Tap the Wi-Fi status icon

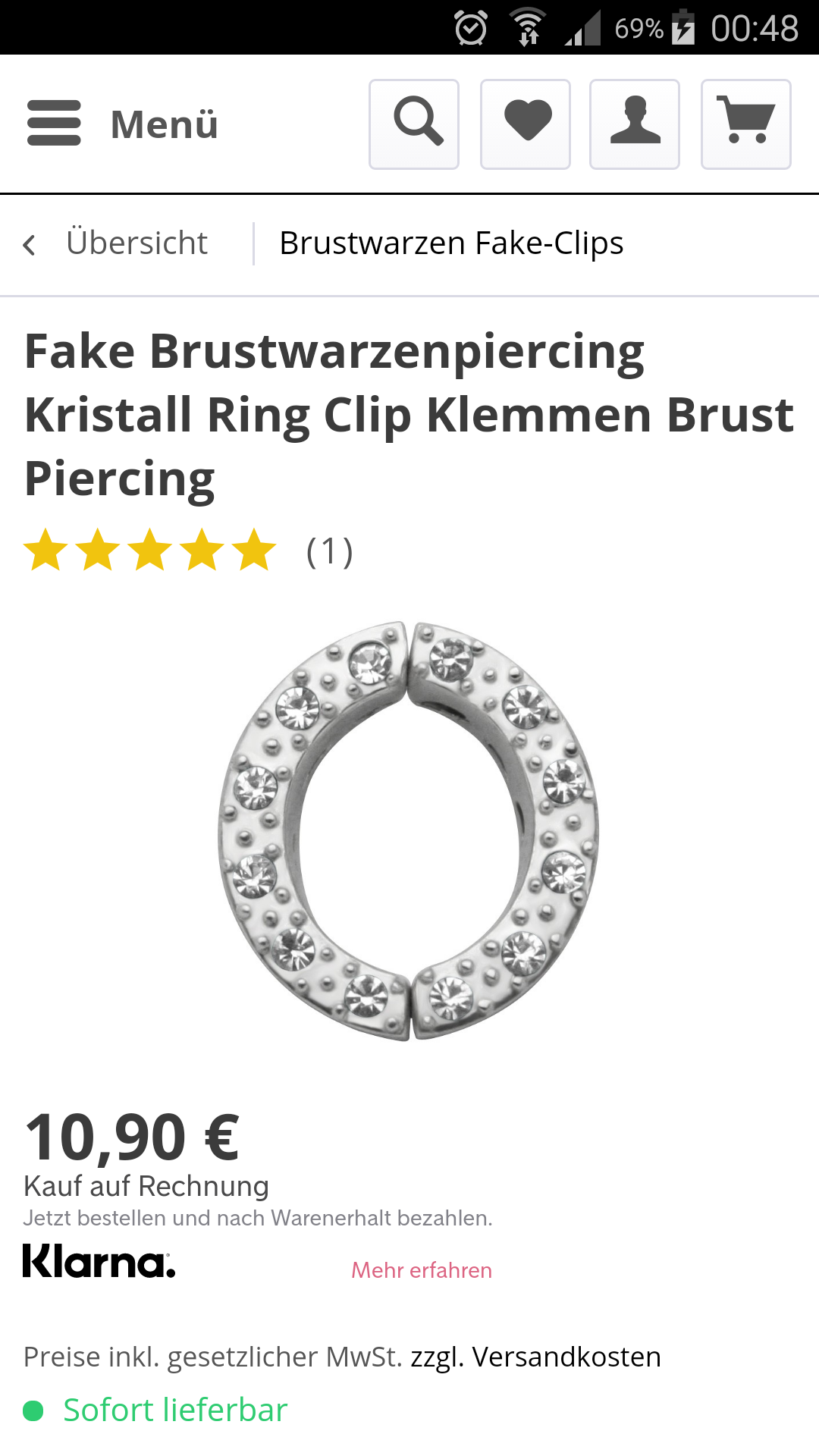click(529, 28)
